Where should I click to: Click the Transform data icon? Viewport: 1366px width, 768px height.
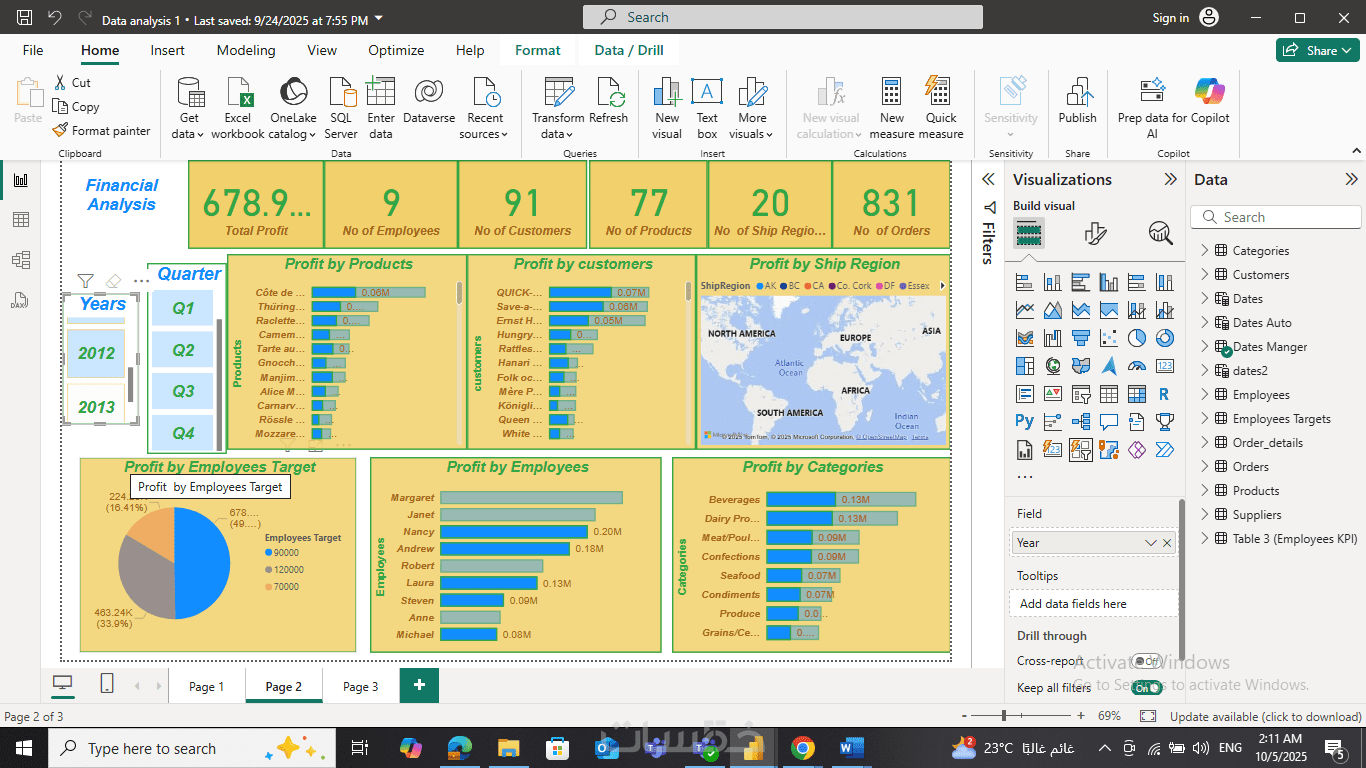point(558,94)
